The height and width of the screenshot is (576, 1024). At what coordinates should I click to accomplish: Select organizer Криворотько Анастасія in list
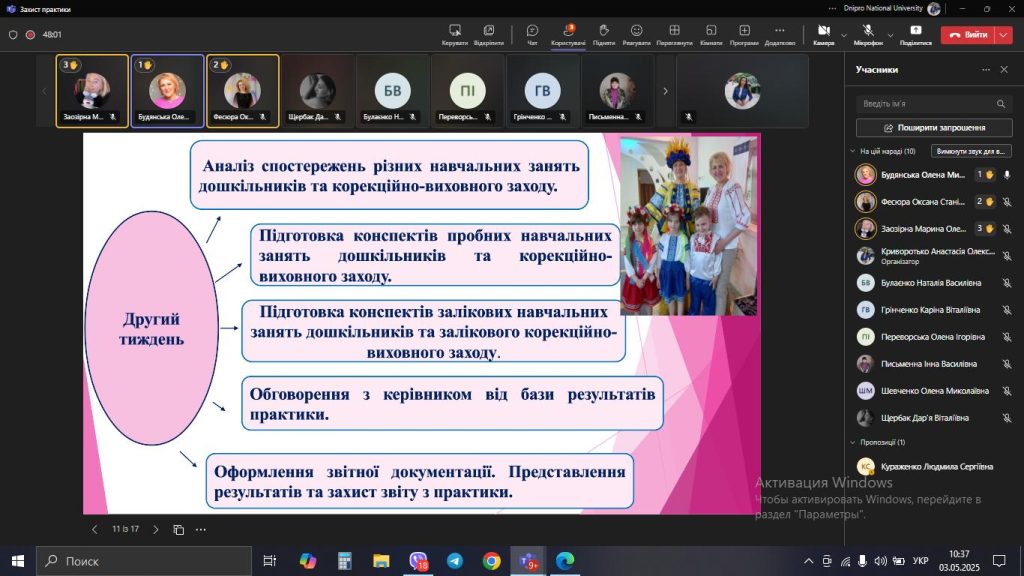934,255
